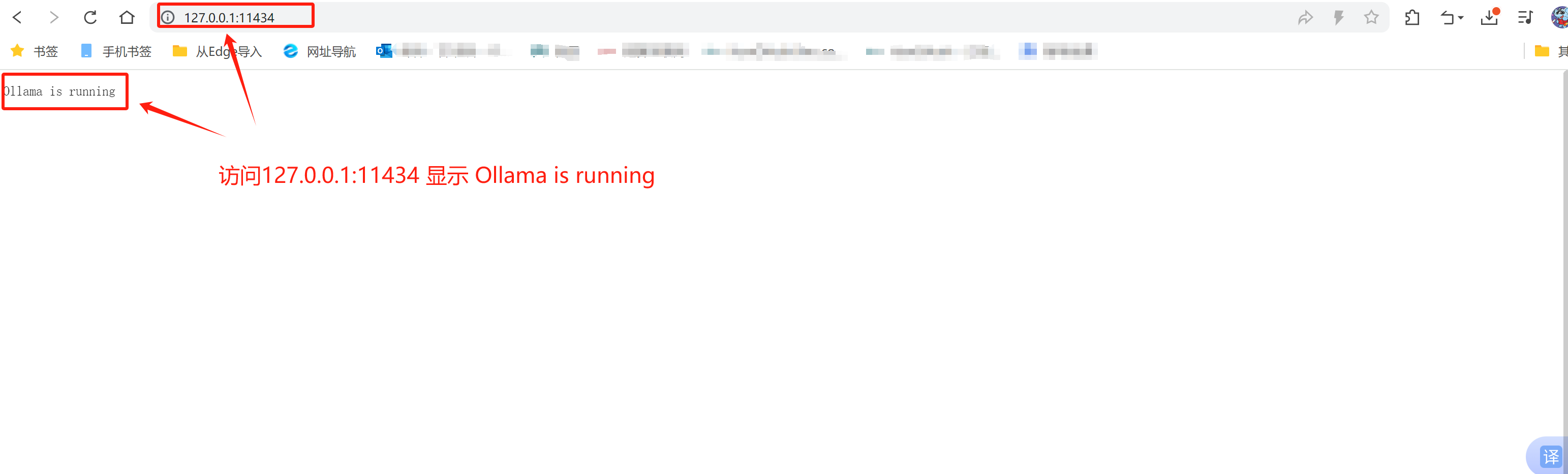
Task: Toggle the lightning speed mode icon
Action: click(x=1338, y=18)
